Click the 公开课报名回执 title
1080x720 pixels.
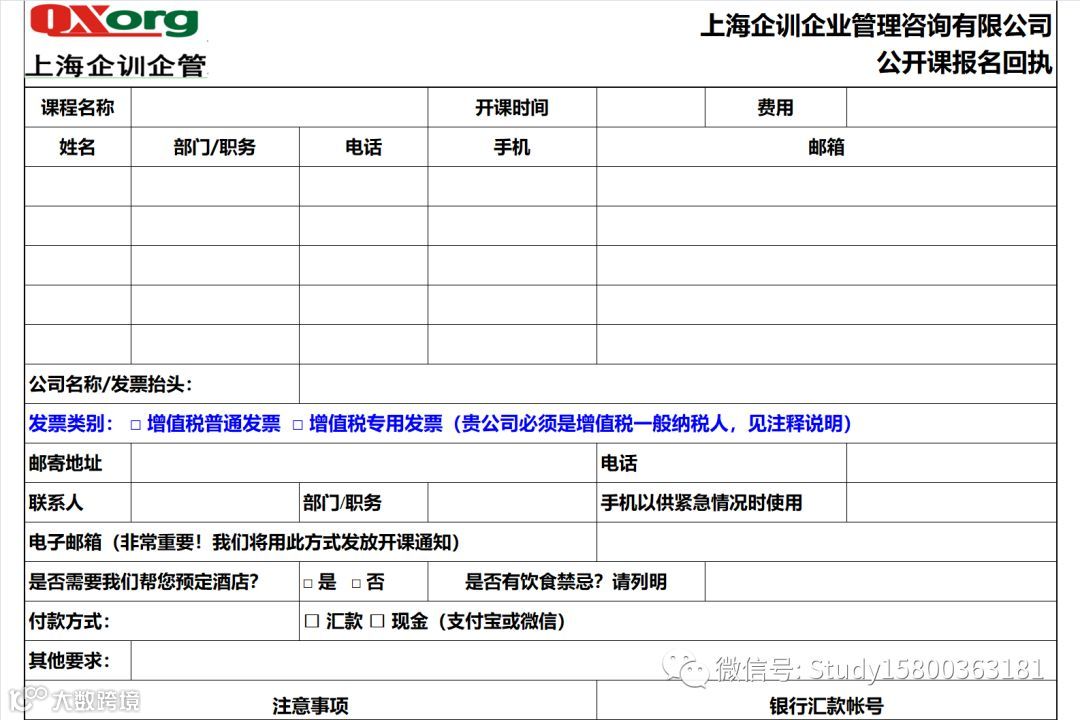(x=964, y=63)
